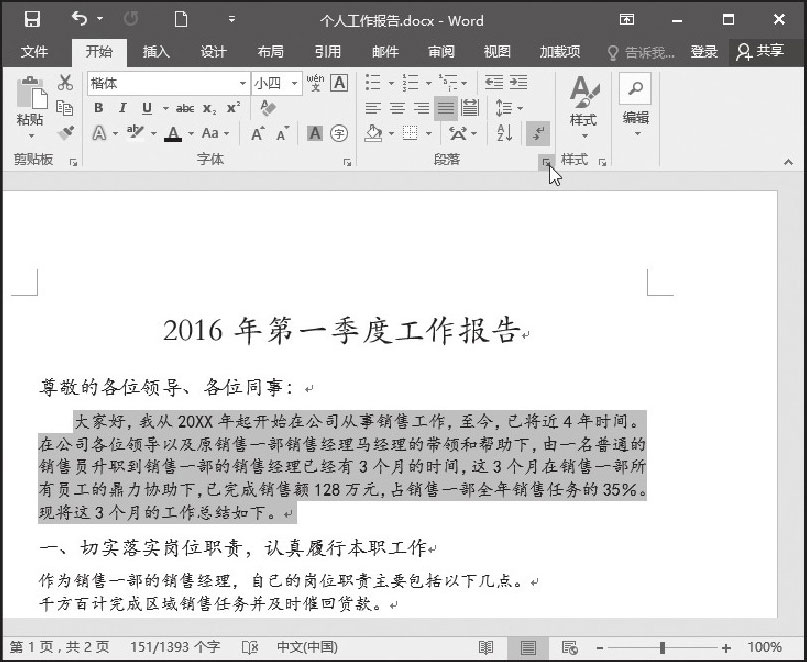
Task: Open the paragraph dialog launcher in 段落 group
Action: click(546, 163)
